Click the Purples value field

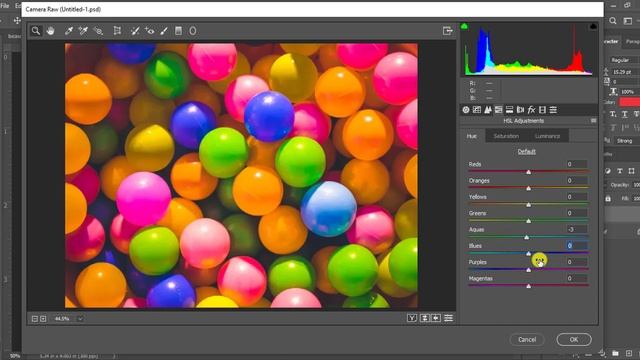click(x=577, y=262)
